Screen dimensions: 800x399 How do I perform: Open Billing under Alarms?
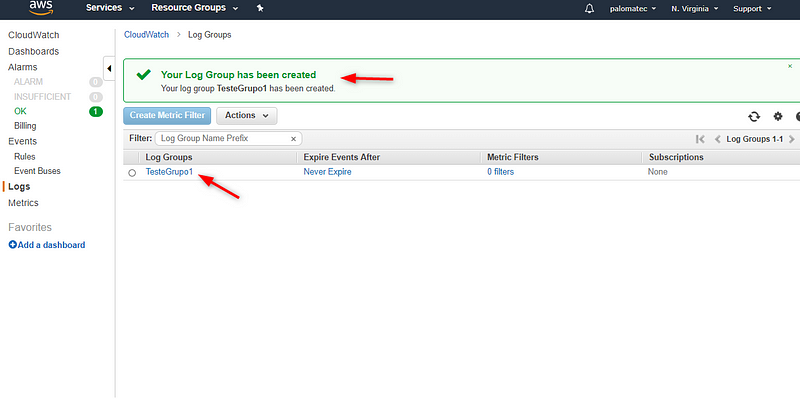tap(25, 126)
